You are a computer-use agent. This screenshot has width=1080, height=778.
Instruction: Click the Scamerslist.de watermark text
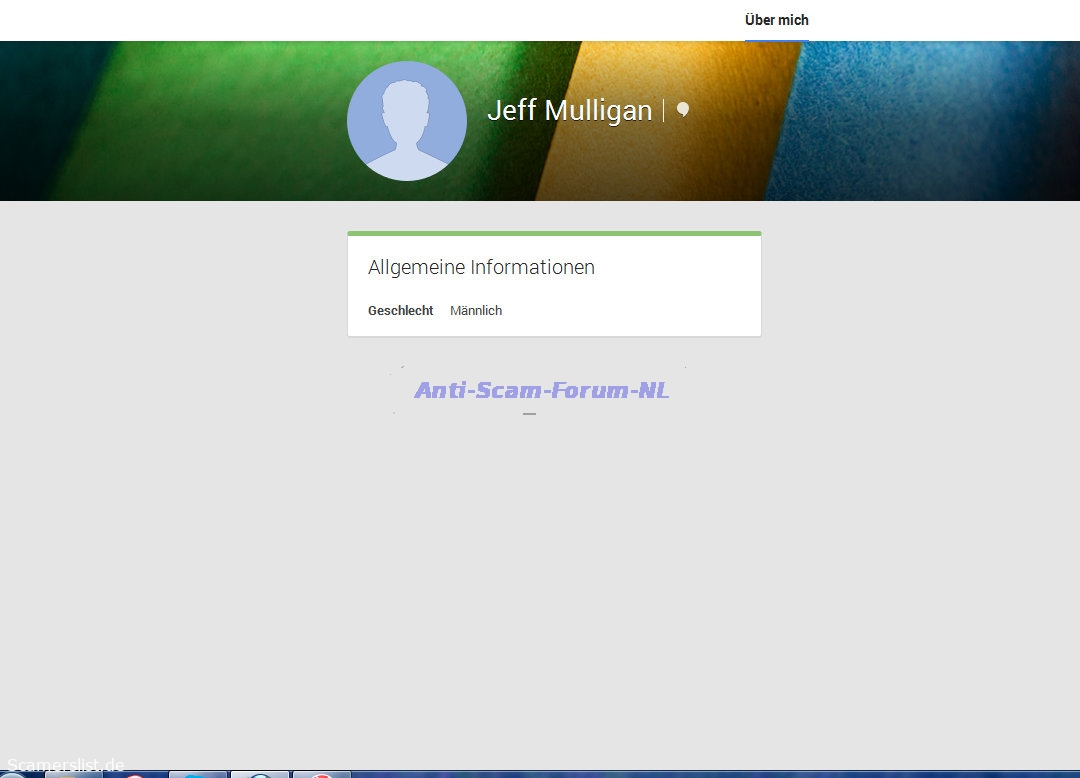(66, 766)
